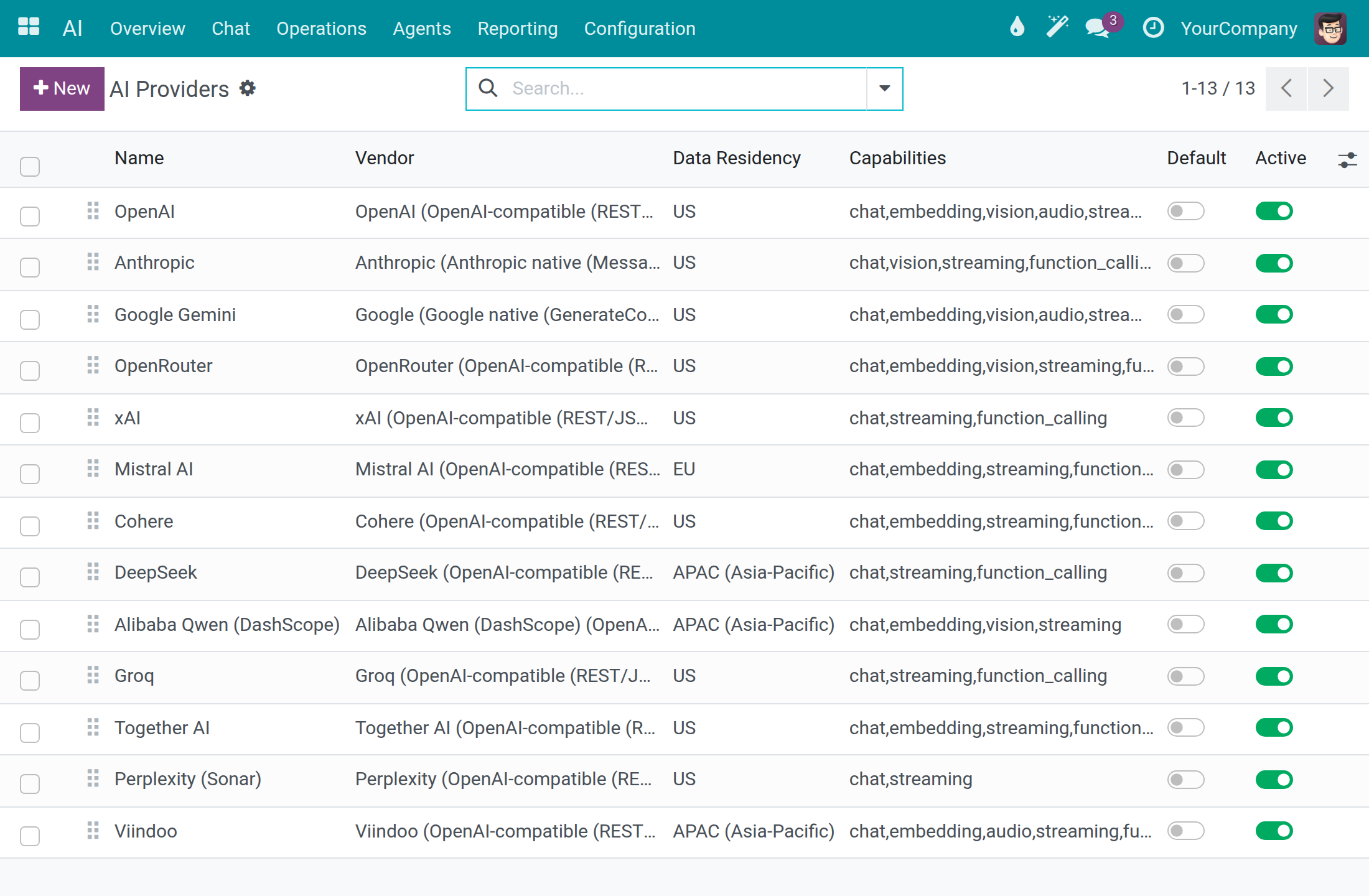Expand the search options dropdown arrow
Viewport: 1369px width, 896px height.
click(x=884, y=89)
